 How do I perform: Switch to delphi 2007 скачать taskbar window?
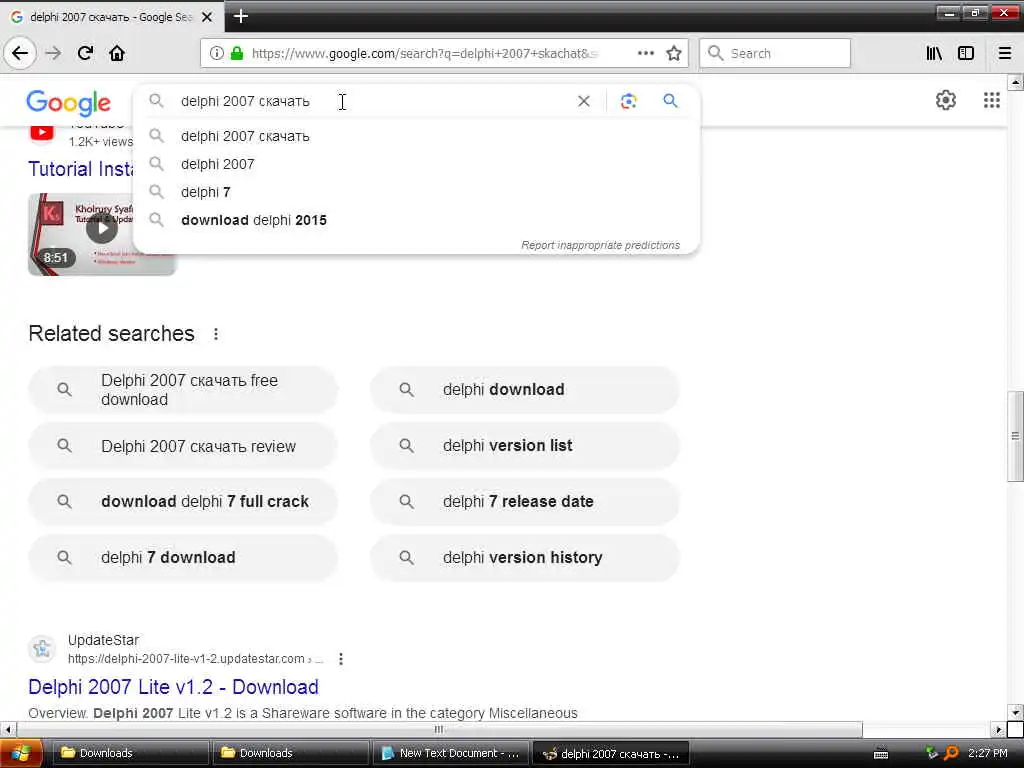point(611,753)
